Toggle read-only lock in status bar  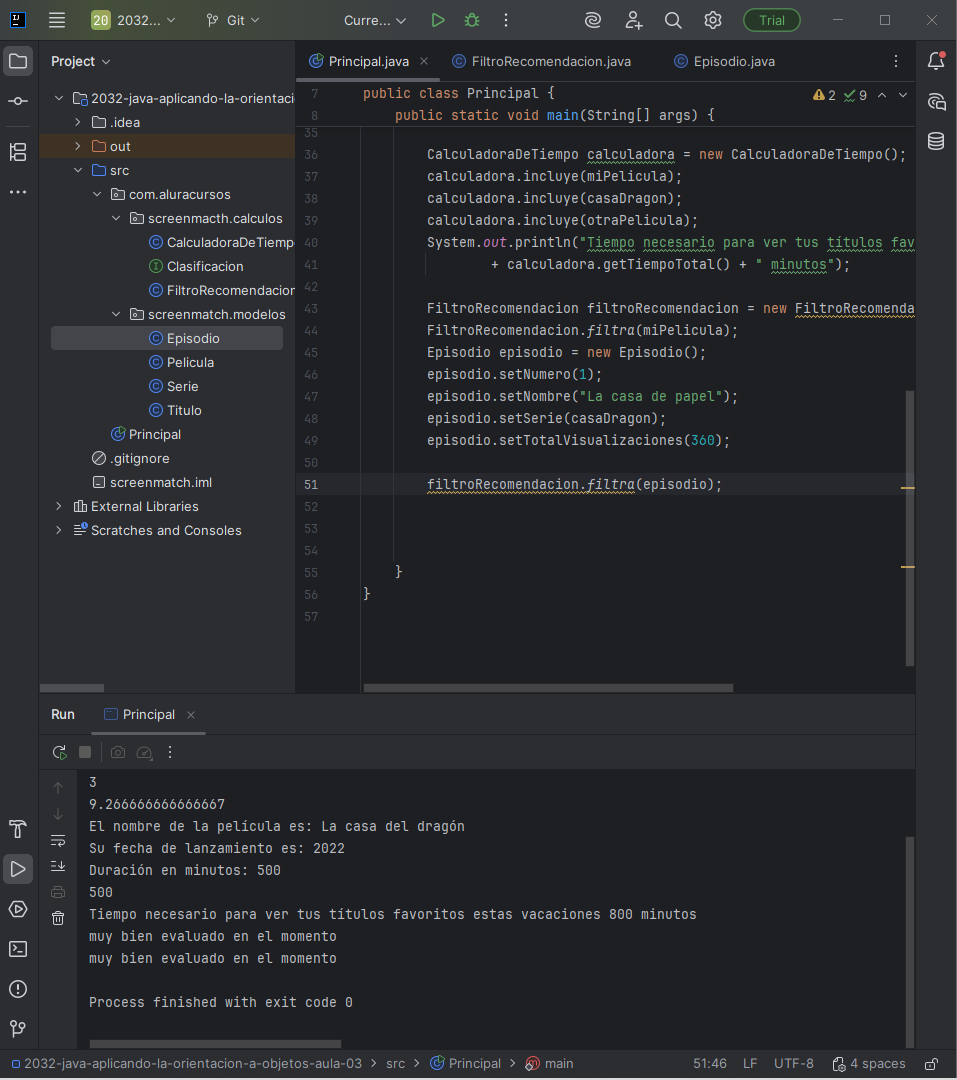tap(932, 1063)
